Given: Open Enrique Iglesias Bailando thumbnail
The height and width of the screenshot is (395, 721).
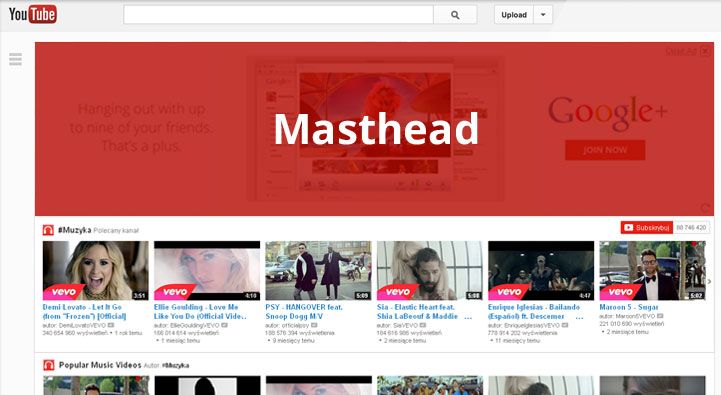Looking at the screenshot, I should (x=541, y=270).
